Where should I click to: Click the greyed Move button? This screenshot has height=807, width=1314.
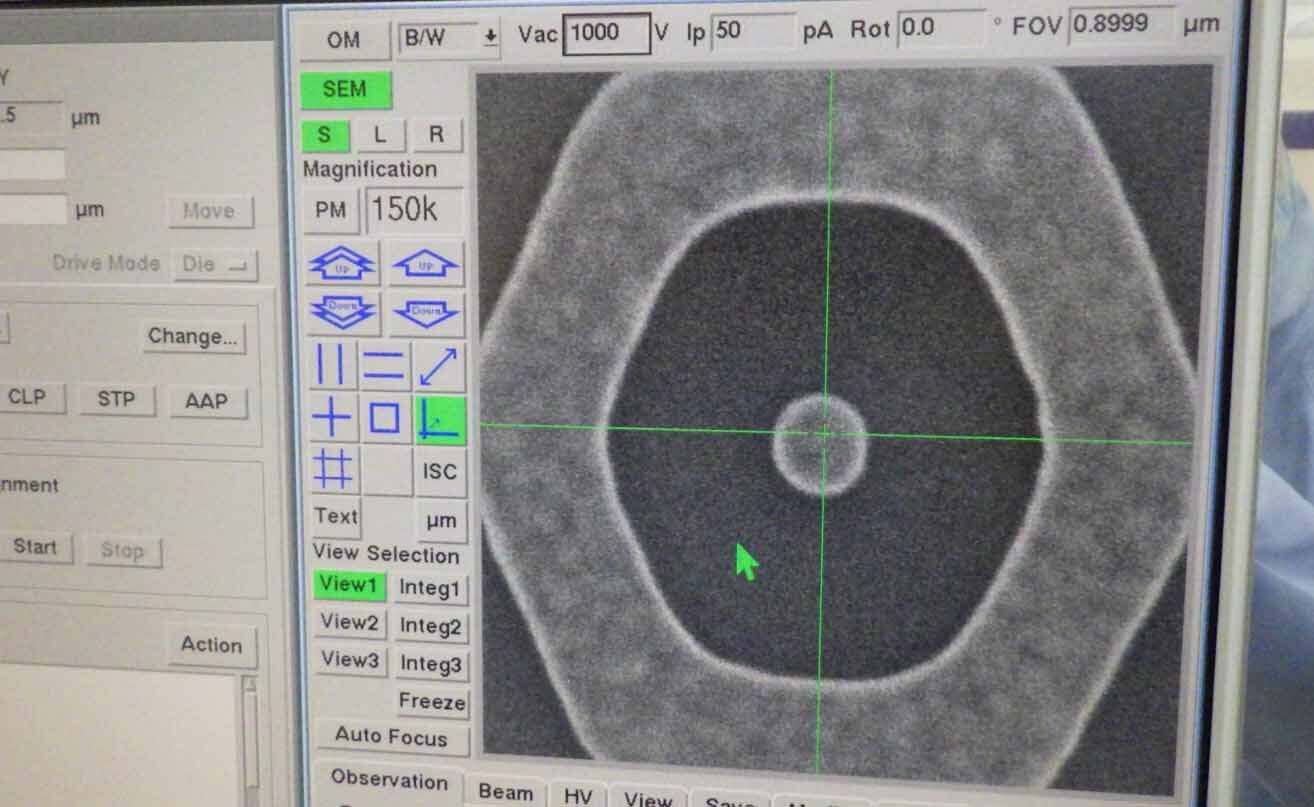pyautogui.click(x=208, y=212)
